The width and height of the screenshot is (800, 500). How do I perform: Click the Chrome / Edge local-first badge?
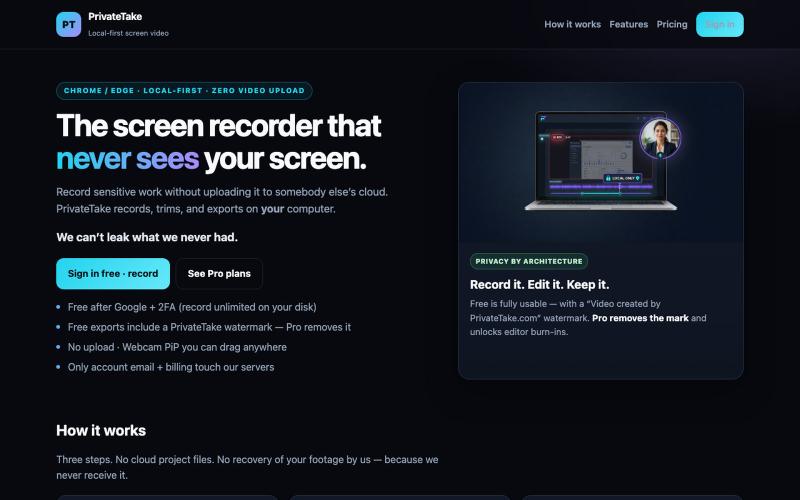pos(184,91)
